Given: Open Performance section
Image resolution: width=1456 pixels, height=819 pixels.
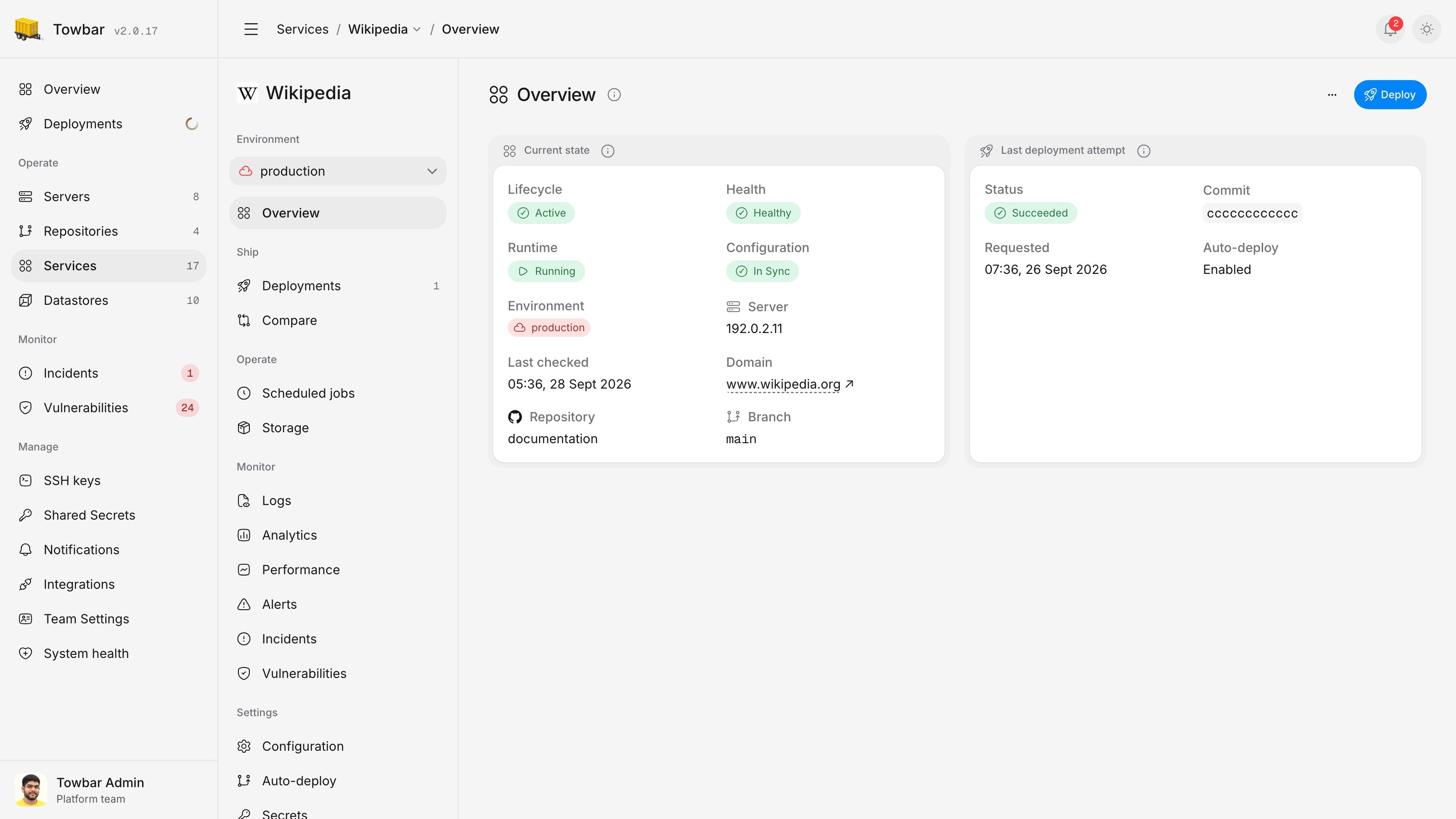Looking at the screenshot, I should coord(338,570).
